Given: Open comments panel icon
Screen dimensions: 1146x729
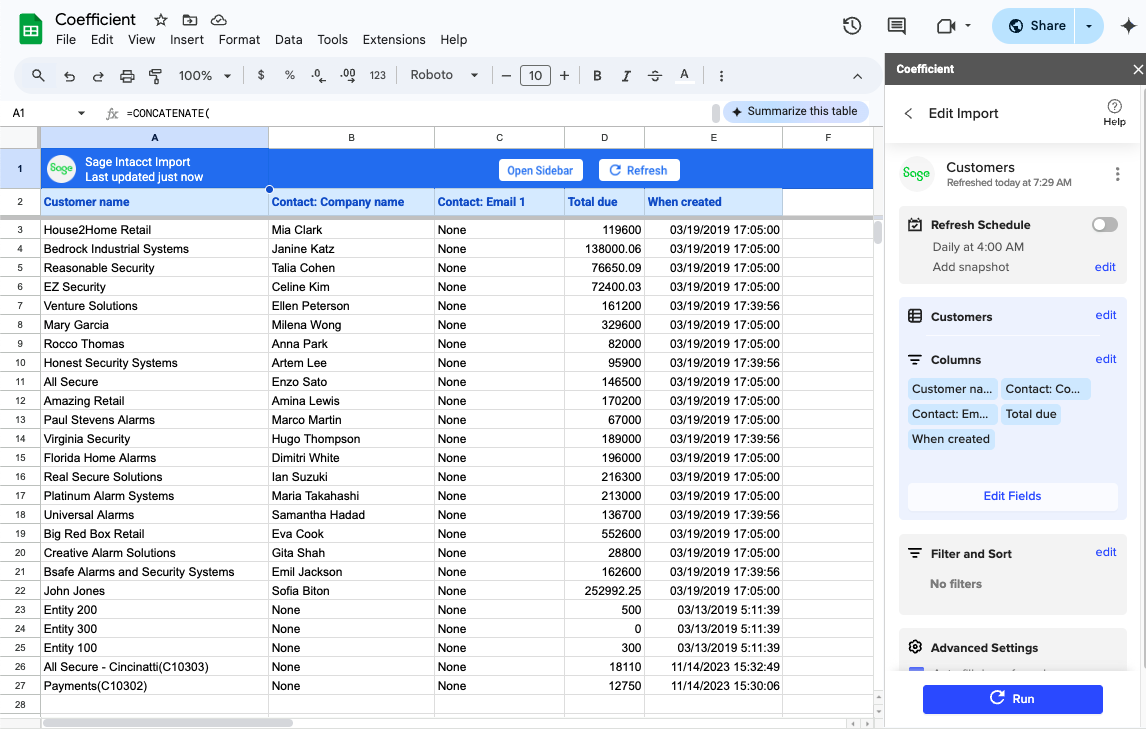Looking at the screenshot, I should click(896, 26).
